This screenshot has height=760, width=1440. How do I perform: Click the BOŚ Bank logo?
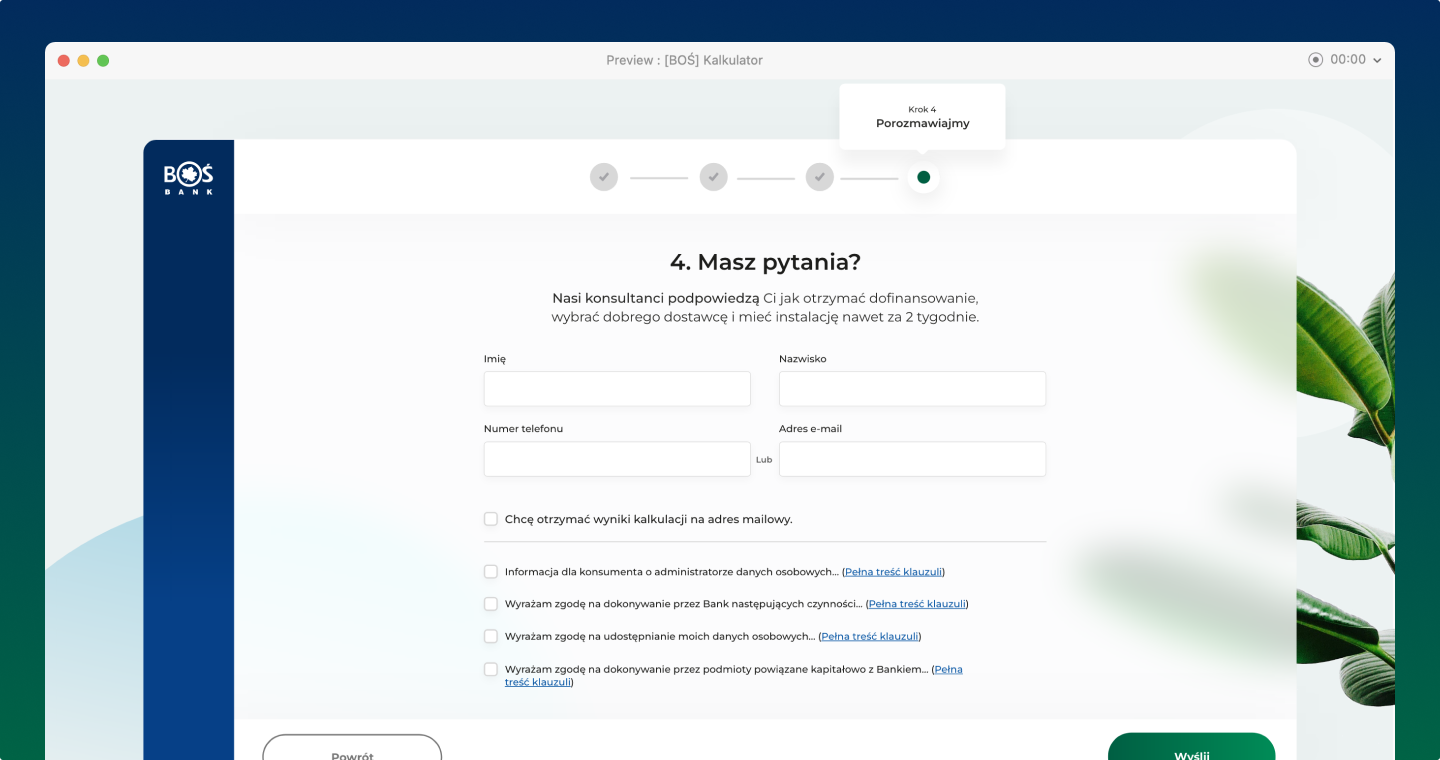click(188, 179)
